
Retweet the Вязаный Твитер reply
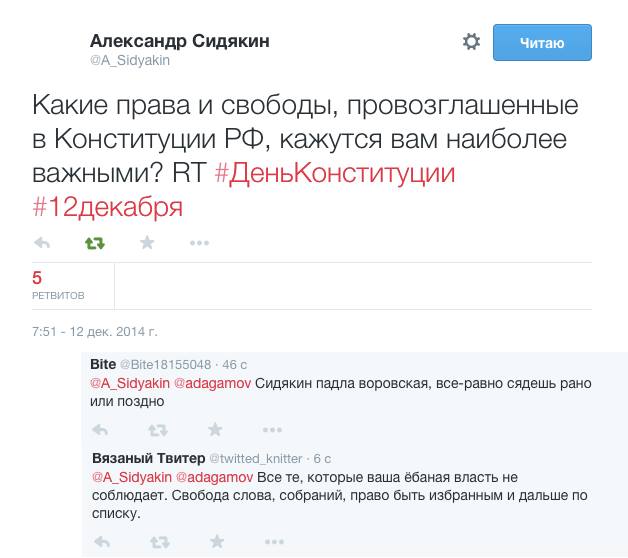(160, 542)
